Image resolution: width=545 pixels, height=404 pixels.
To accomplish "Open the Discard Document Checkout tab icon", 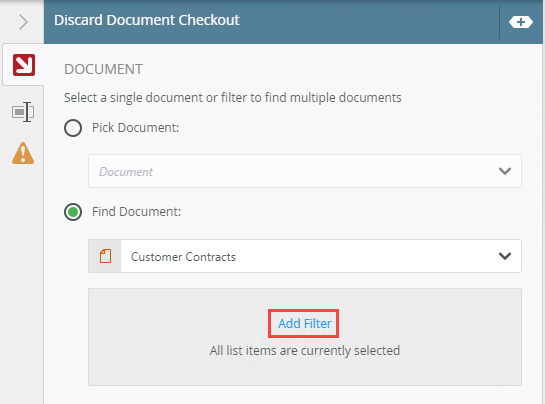I will (x=24, y=65).
